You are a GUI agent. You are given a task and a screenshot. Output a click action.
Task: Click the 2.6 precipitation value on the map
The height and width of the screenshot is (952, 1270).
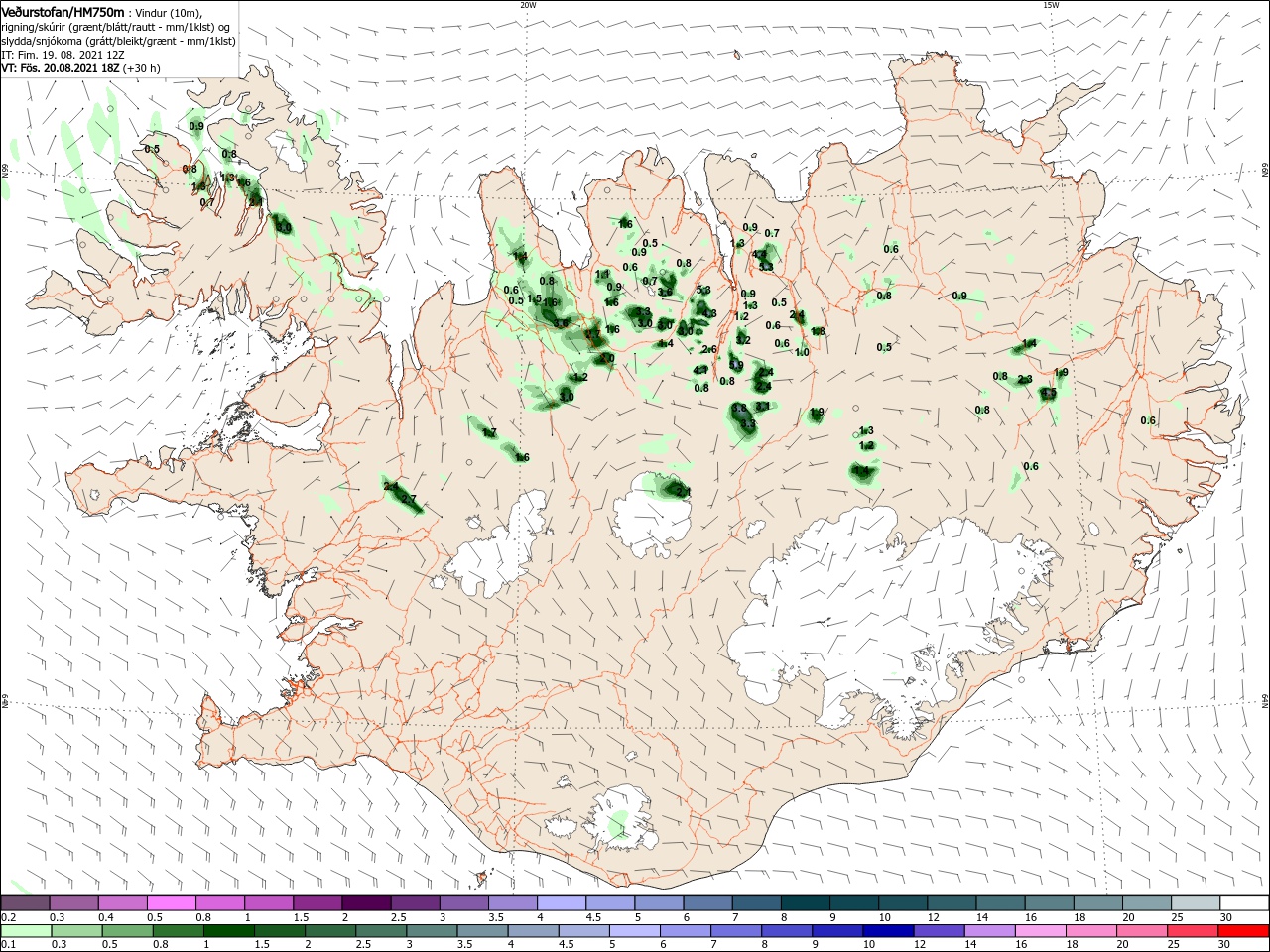click(708, 349)
